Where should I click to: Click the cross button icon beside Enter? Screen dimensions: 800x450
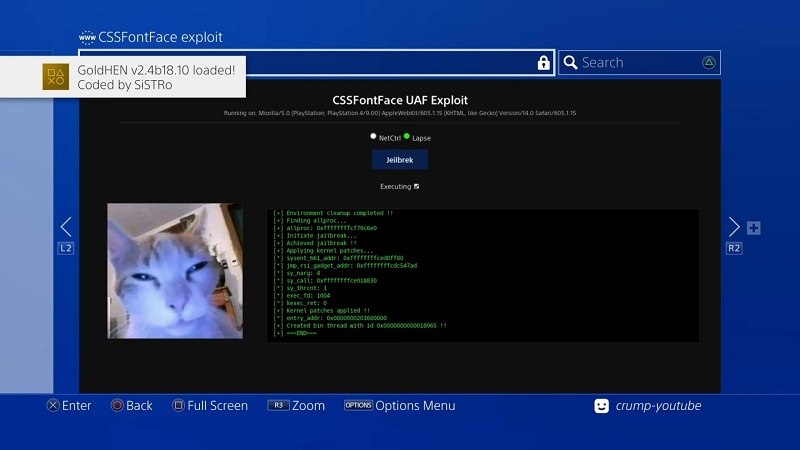coord(53,406)
